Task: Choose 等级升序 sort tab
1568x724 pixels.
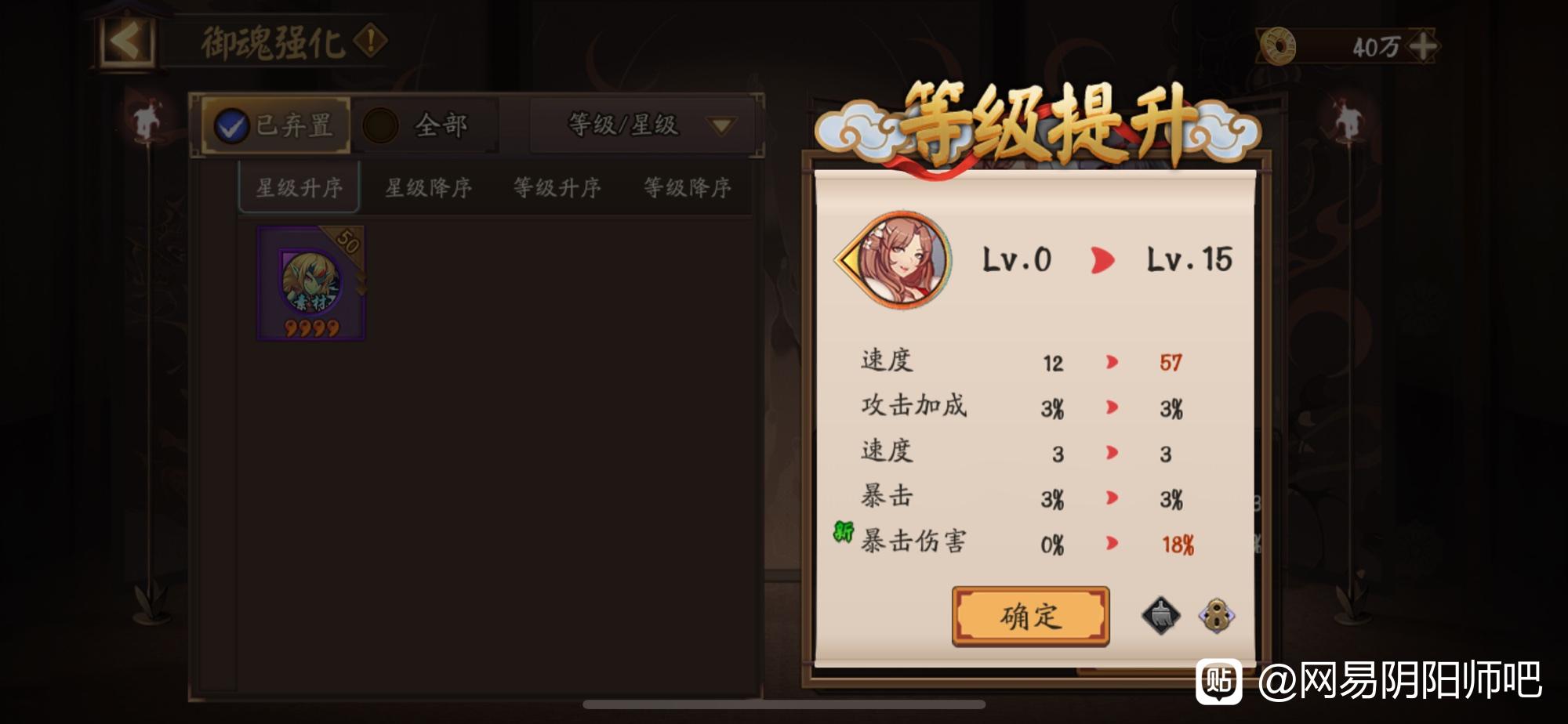Action: point(557,187)
